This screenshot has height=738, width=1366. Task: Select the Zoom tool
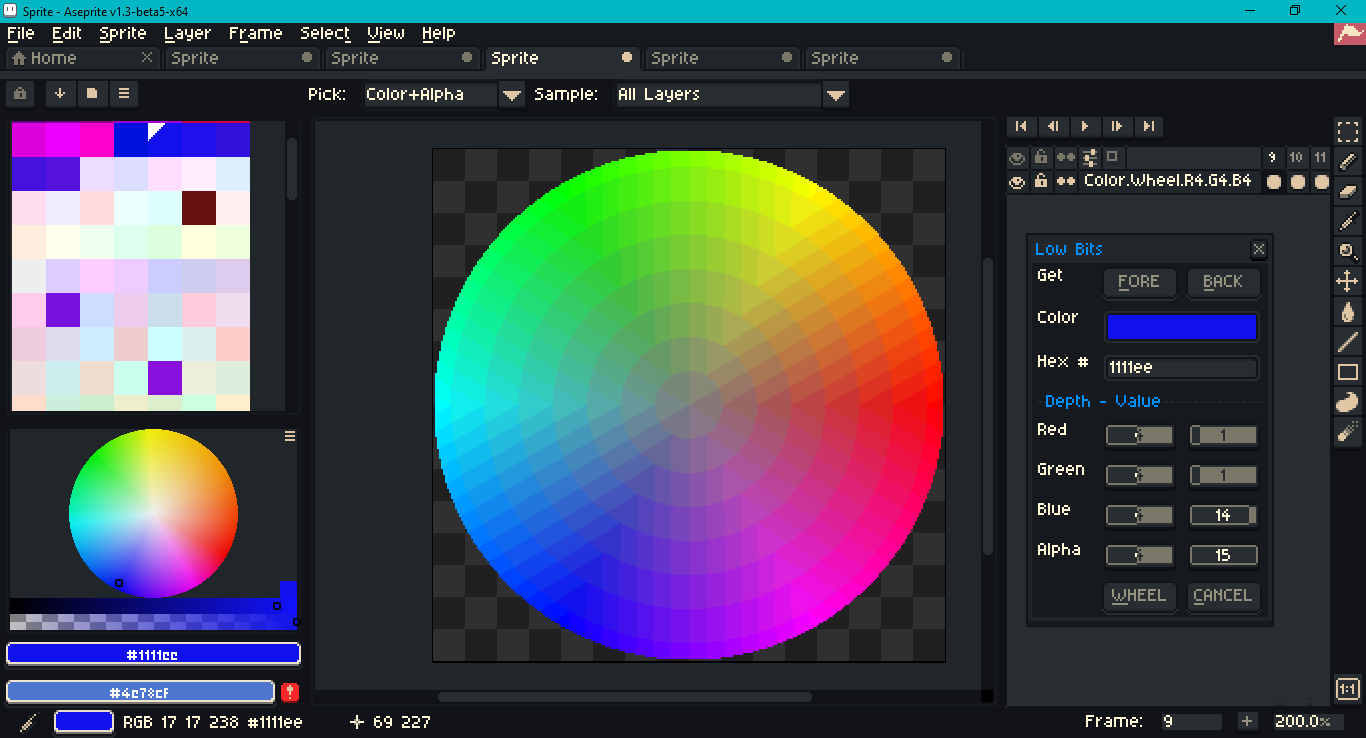pyautogui.click(x=1347, y=252)
